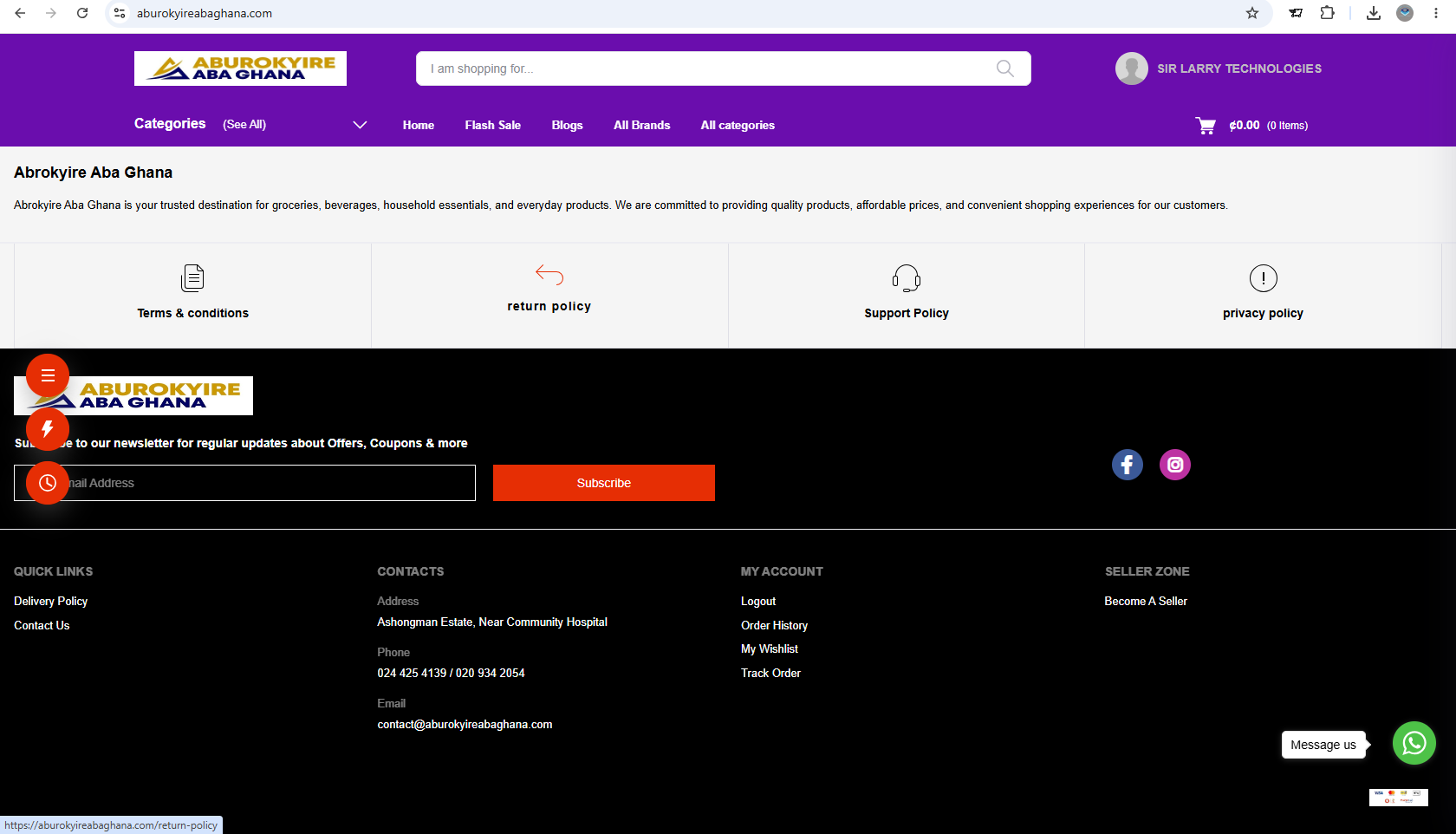Click the contact@aburokyireabaghana.com email address
The image size is (1456, 834).
coord(465,724)
